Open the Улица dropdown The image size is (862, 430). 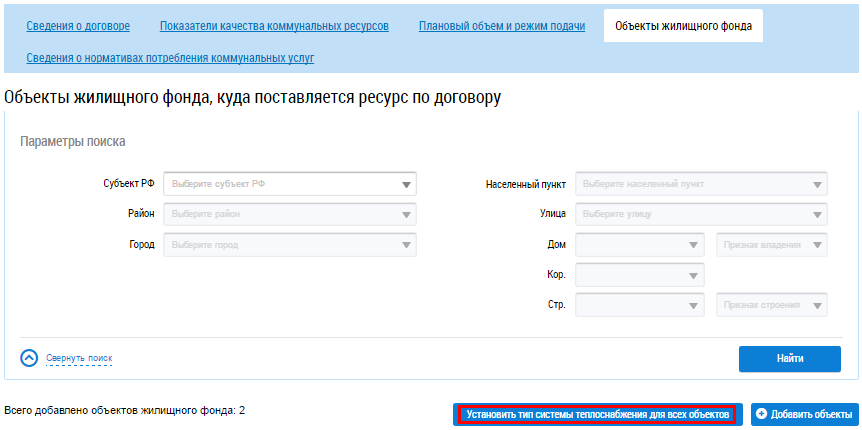[x=701, y=214]
